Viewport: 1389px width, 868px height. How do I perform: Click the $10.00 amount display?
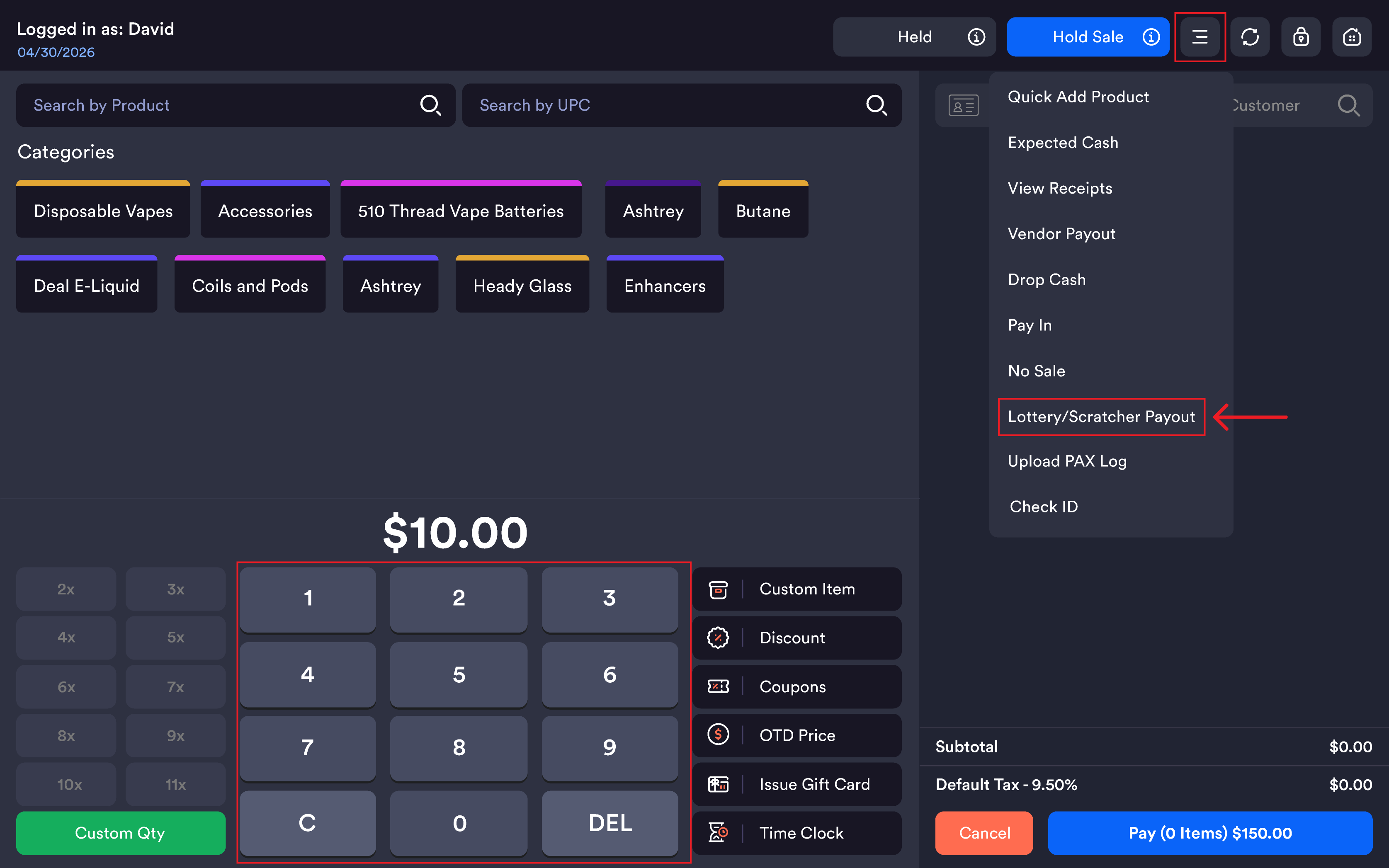pos(455,533)
